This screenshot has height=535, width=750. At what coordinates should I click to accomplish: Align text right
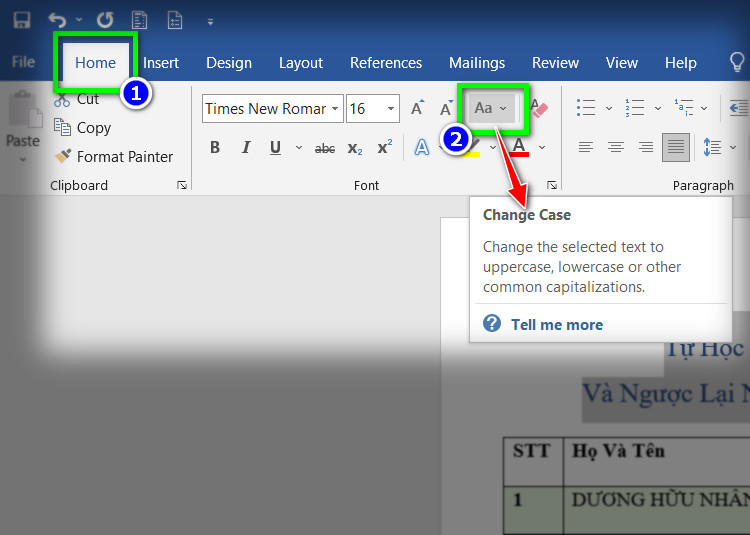point(646,147)
